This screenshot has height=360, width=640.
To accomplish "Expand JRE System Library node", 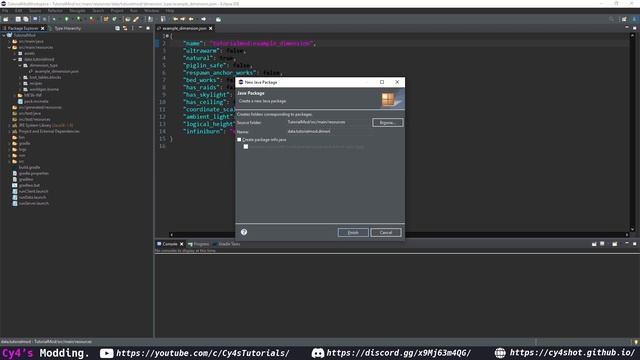I will click(x=9, y=126).
